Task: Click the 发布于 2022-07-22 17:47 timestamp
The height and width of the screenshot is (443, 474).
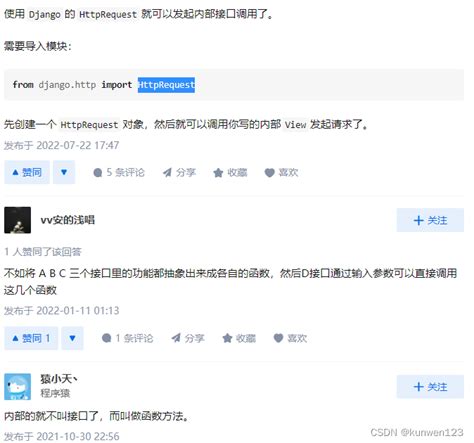Action: [x=61, y=145]
